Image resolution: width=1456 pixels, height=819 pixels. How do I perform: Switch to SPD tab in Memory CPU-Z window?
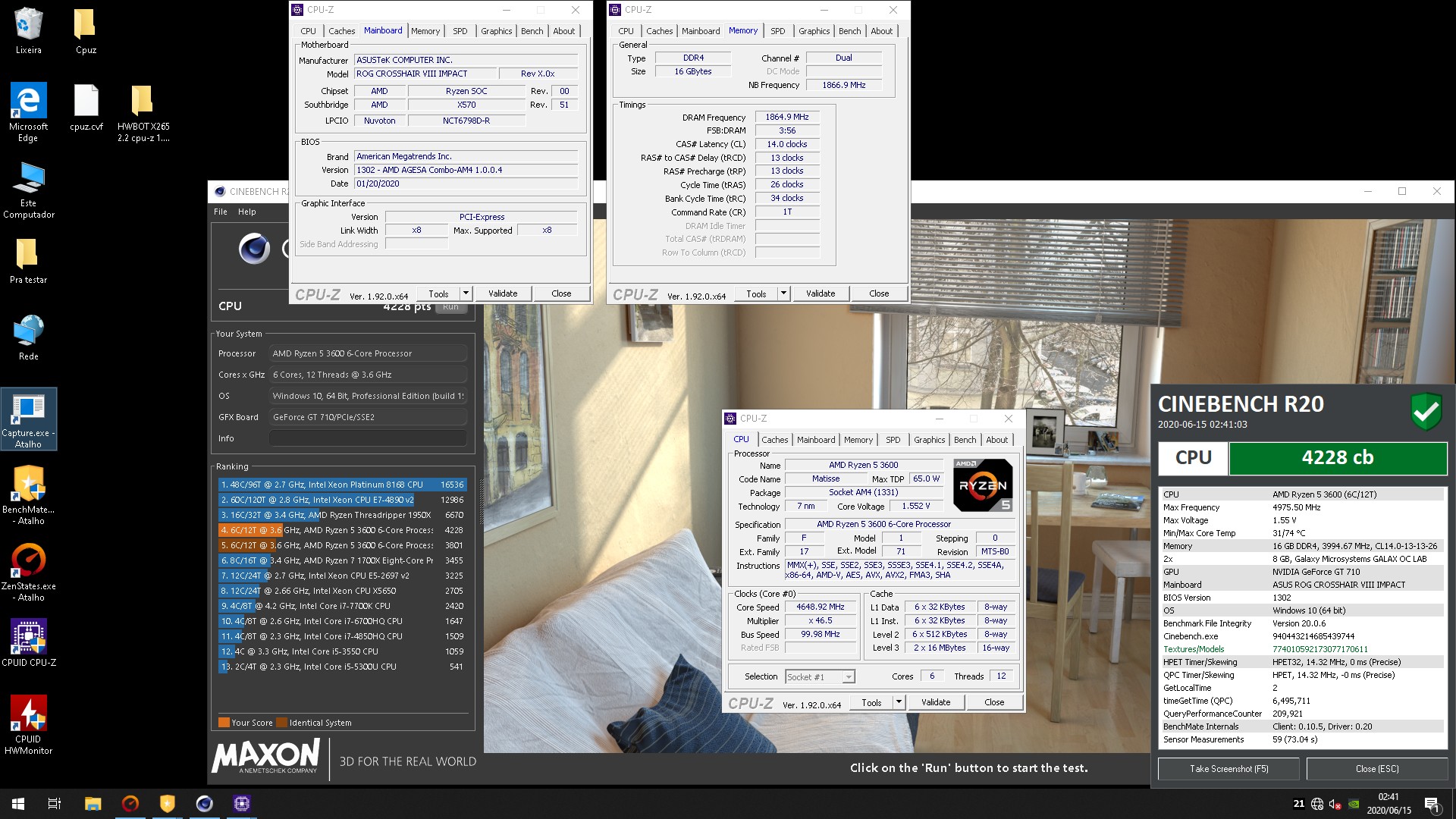(777, 31)
